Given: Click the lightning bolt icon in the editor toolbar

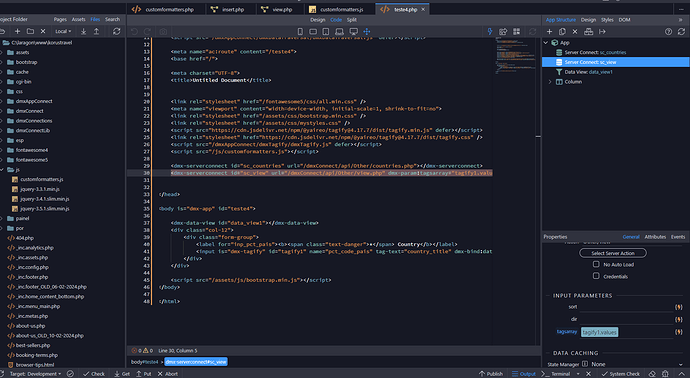Looking at the screenshot, I should (x=490, y=31).
